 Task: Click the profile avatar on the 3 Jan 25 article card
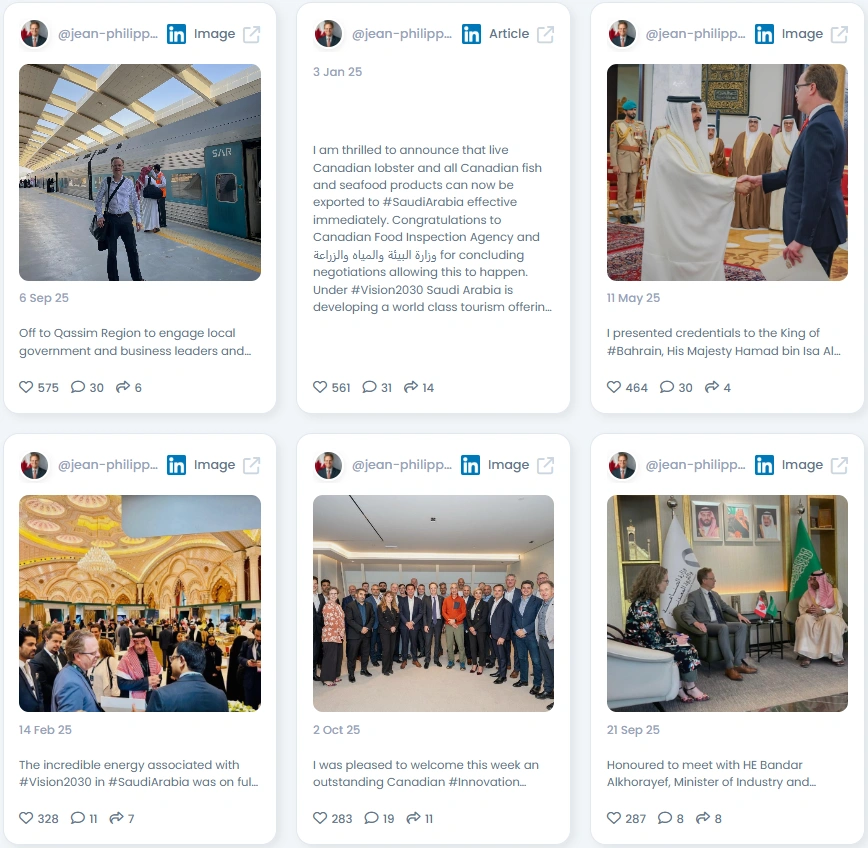328,34
